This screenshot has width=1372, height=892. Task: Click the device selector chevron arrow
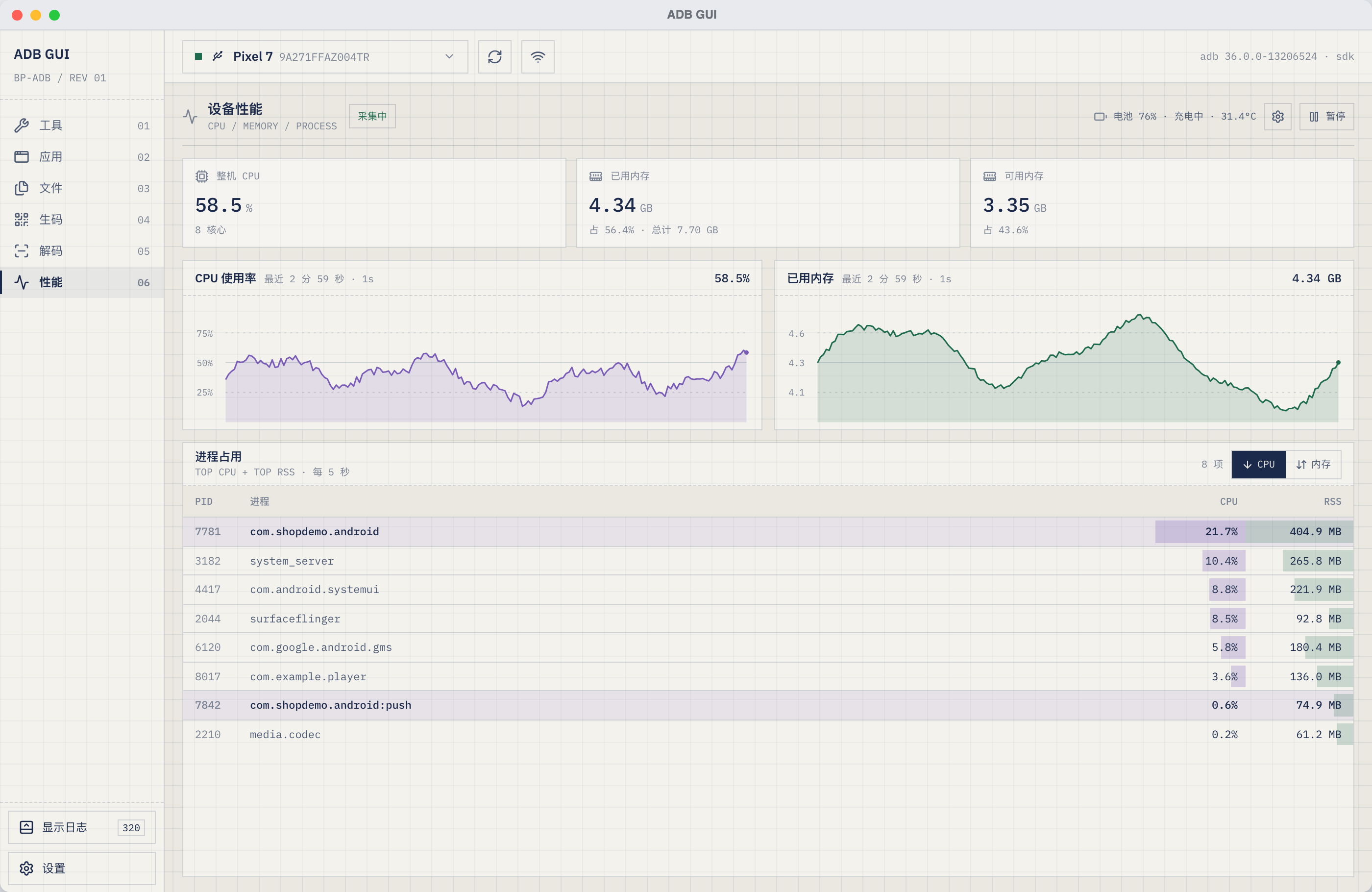(x=449, y=56)
